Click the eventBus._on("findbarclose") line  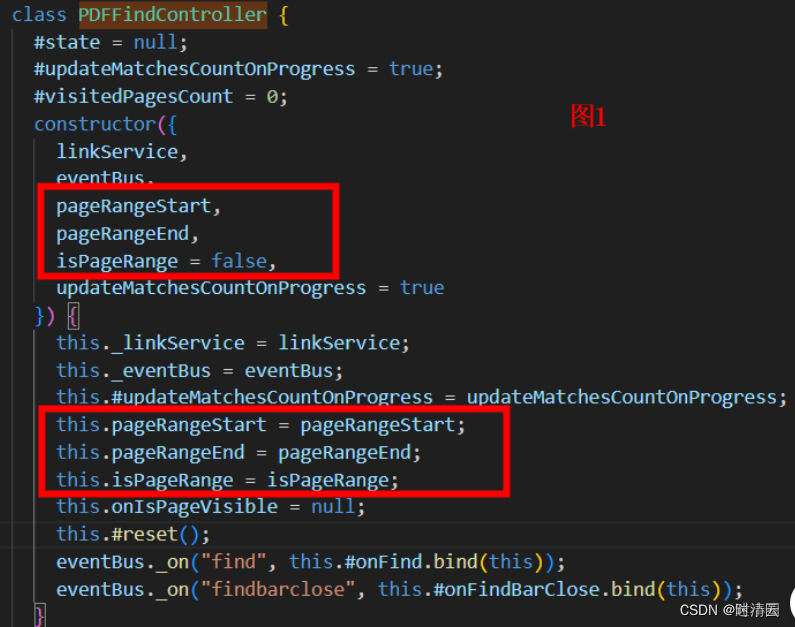(x=399, y=589)
